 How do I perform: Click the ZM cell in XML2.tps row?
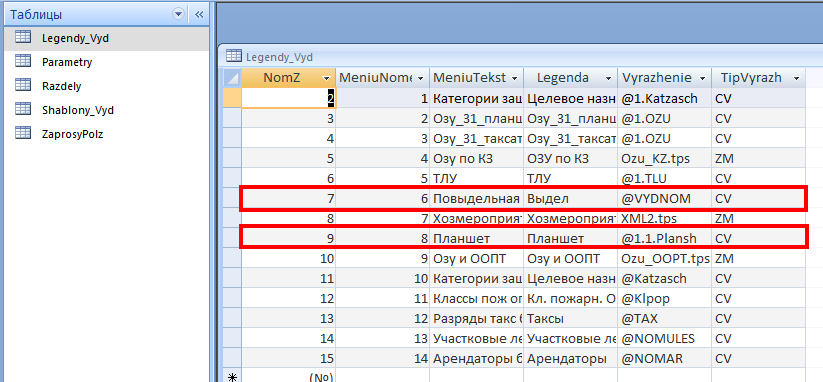point(759,218)
